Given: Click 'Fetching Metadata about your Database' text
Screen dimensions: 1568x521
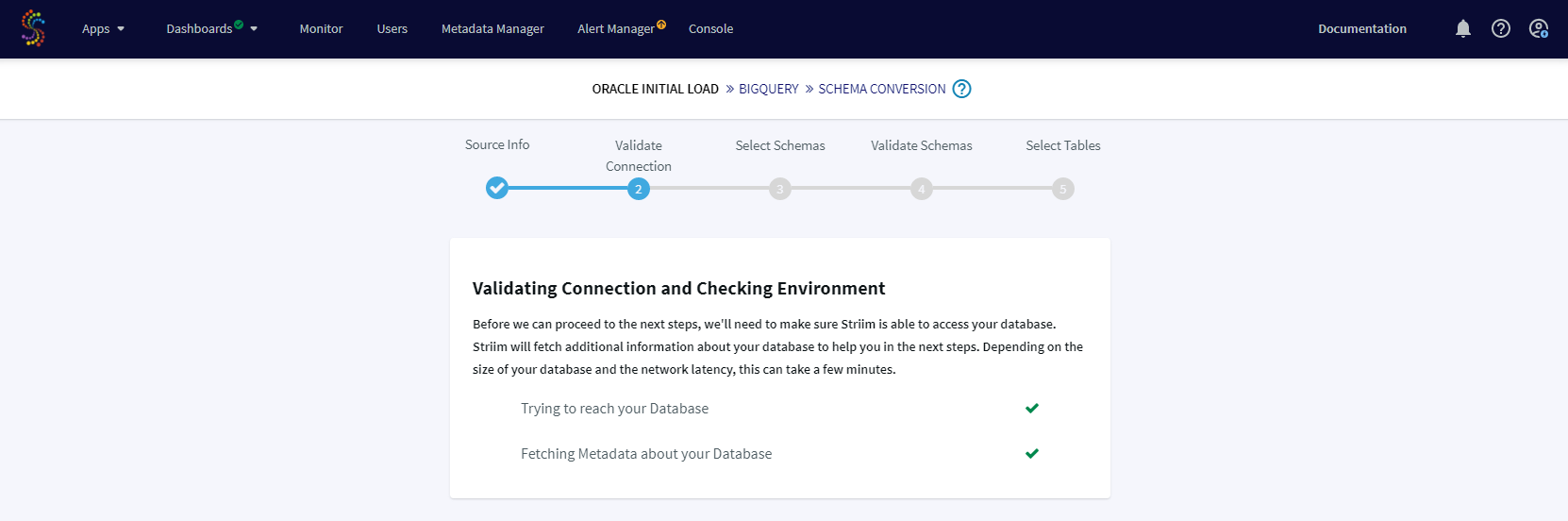Looking at the screenshot, I should coord(646,454).
